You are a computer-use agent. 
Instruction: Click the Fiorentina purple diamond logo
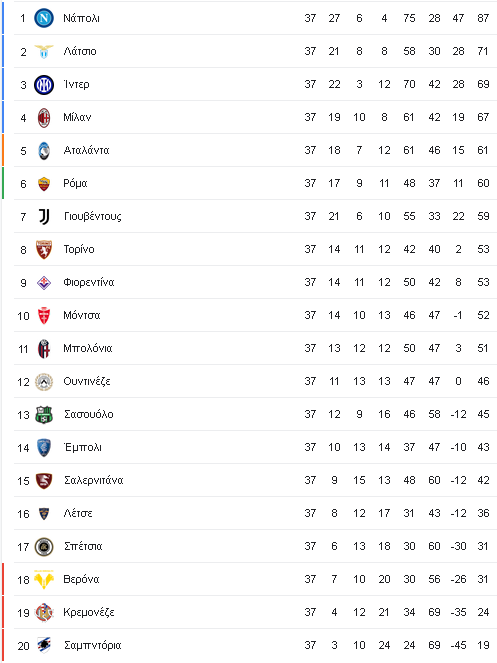pos(44,282)
